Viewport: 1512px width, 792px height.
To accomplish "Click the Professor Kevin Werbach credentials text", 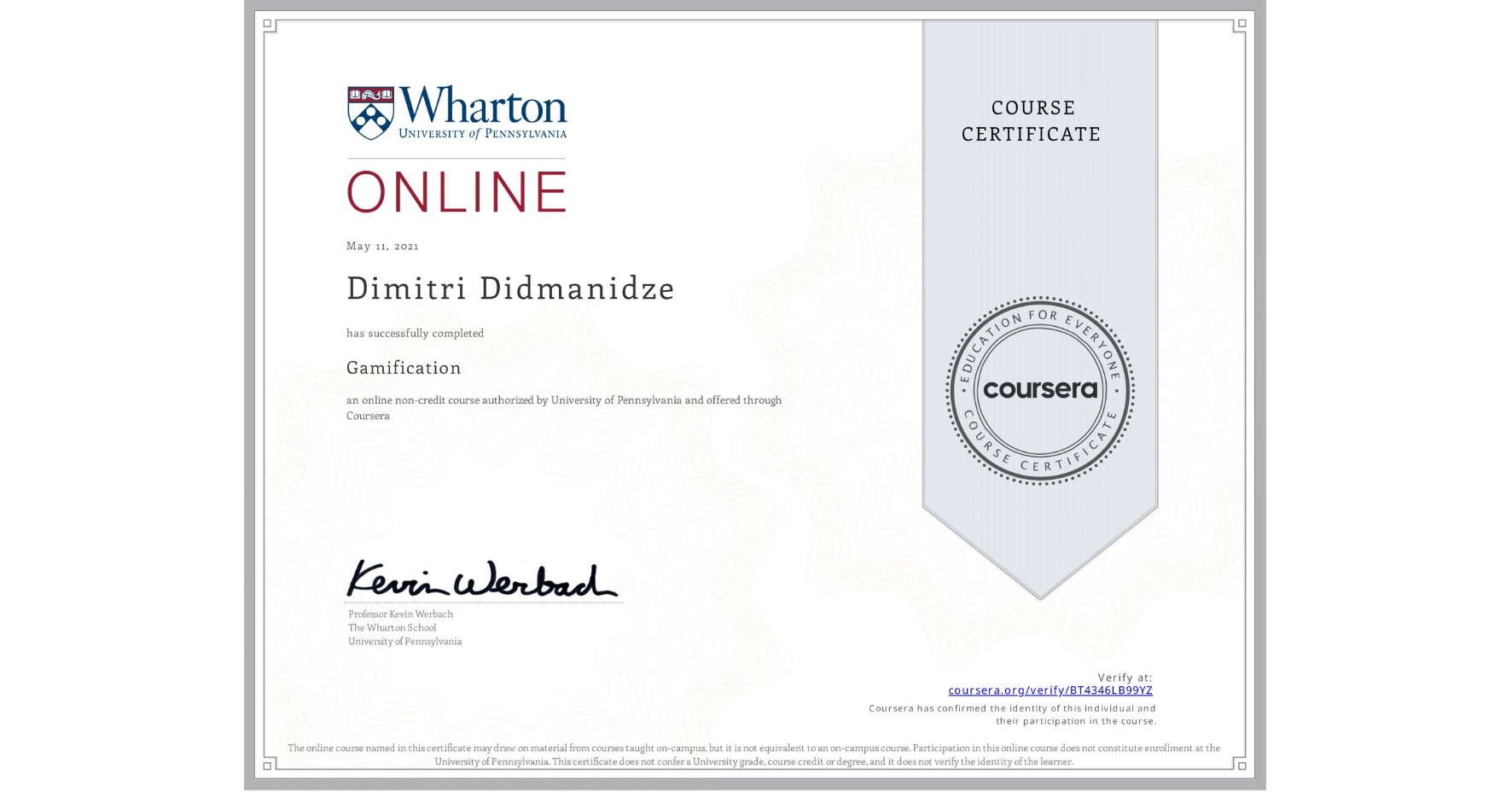I will pos(404,627).
